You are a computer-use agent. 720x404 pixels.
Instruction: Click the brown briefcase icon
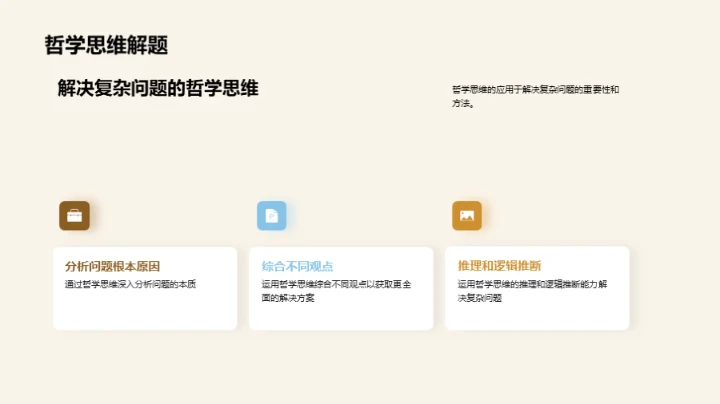click(74, 215)
